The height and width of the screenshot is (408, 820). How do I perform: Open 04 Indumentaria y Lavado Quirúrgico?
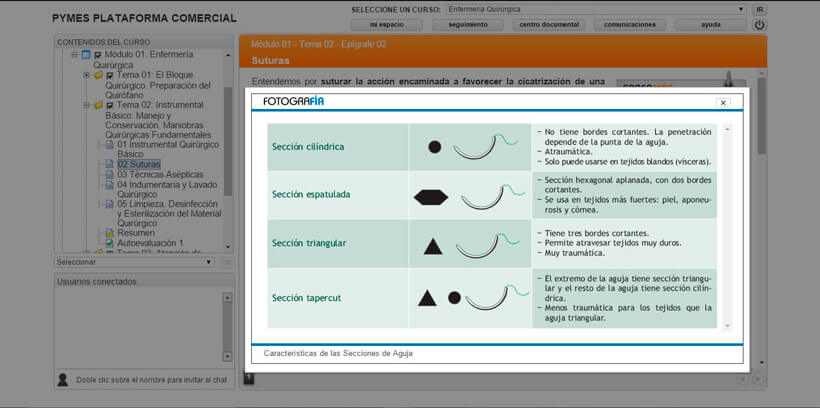[167, 189]
